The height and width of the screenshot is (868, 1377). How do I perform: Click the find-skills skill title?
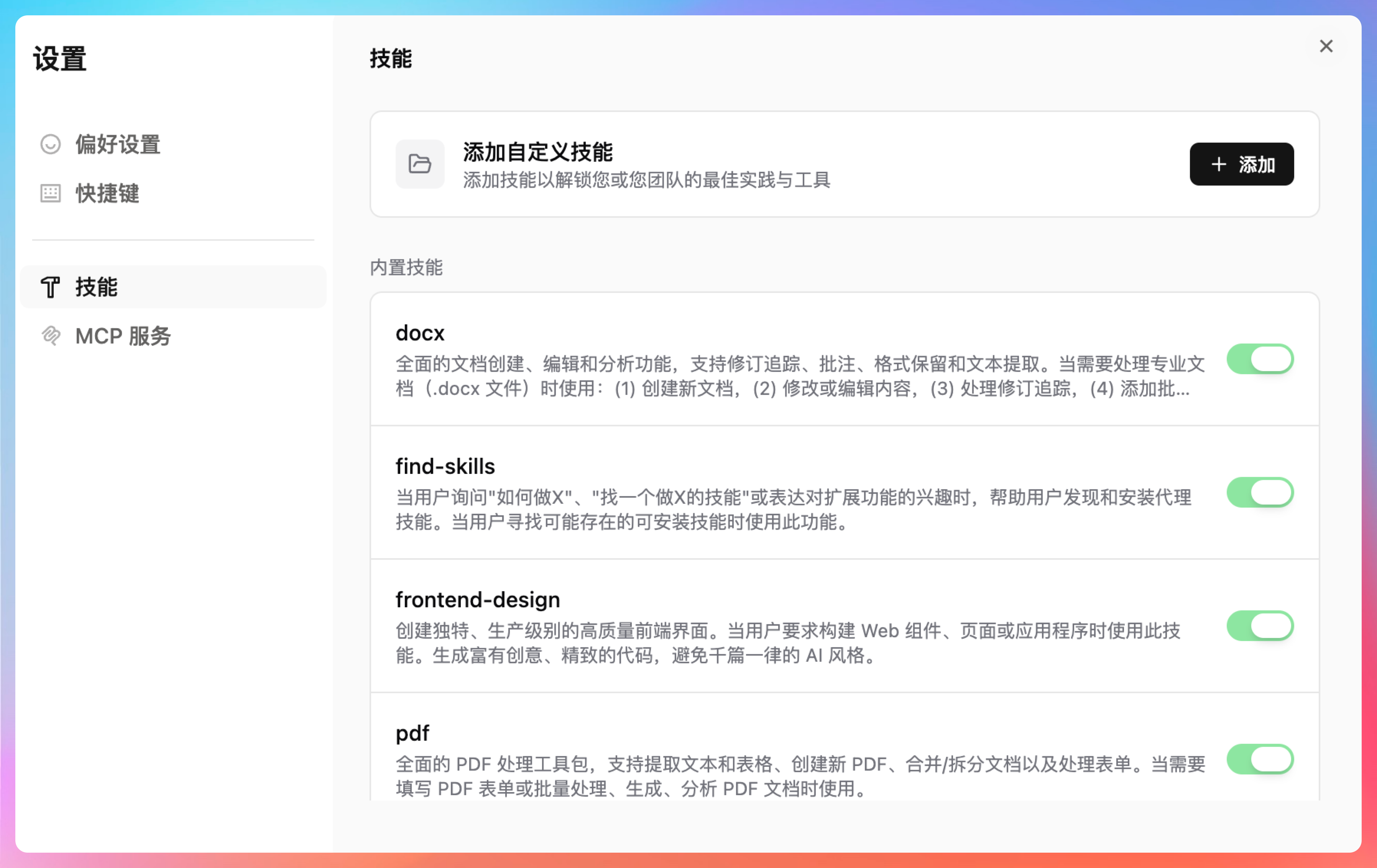click(445, 466)
